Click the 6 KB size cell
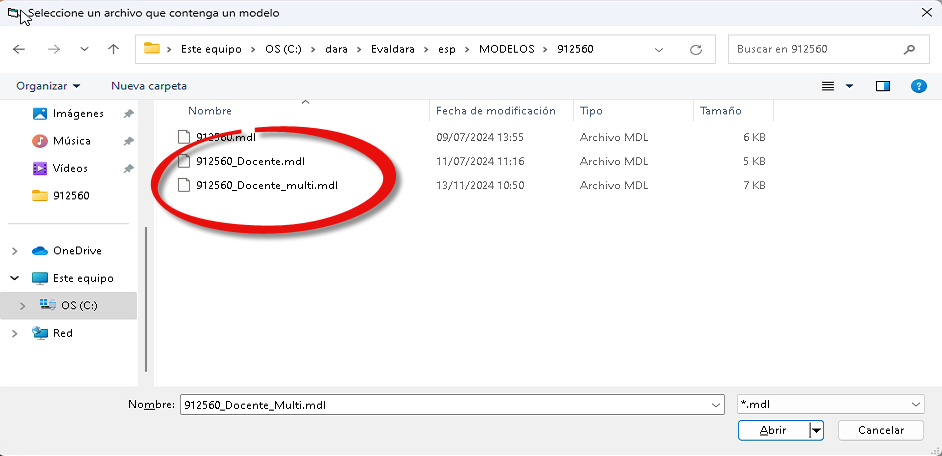Image resolution: width=942 pixels, height=456 pixels. [x=754, y=138]
